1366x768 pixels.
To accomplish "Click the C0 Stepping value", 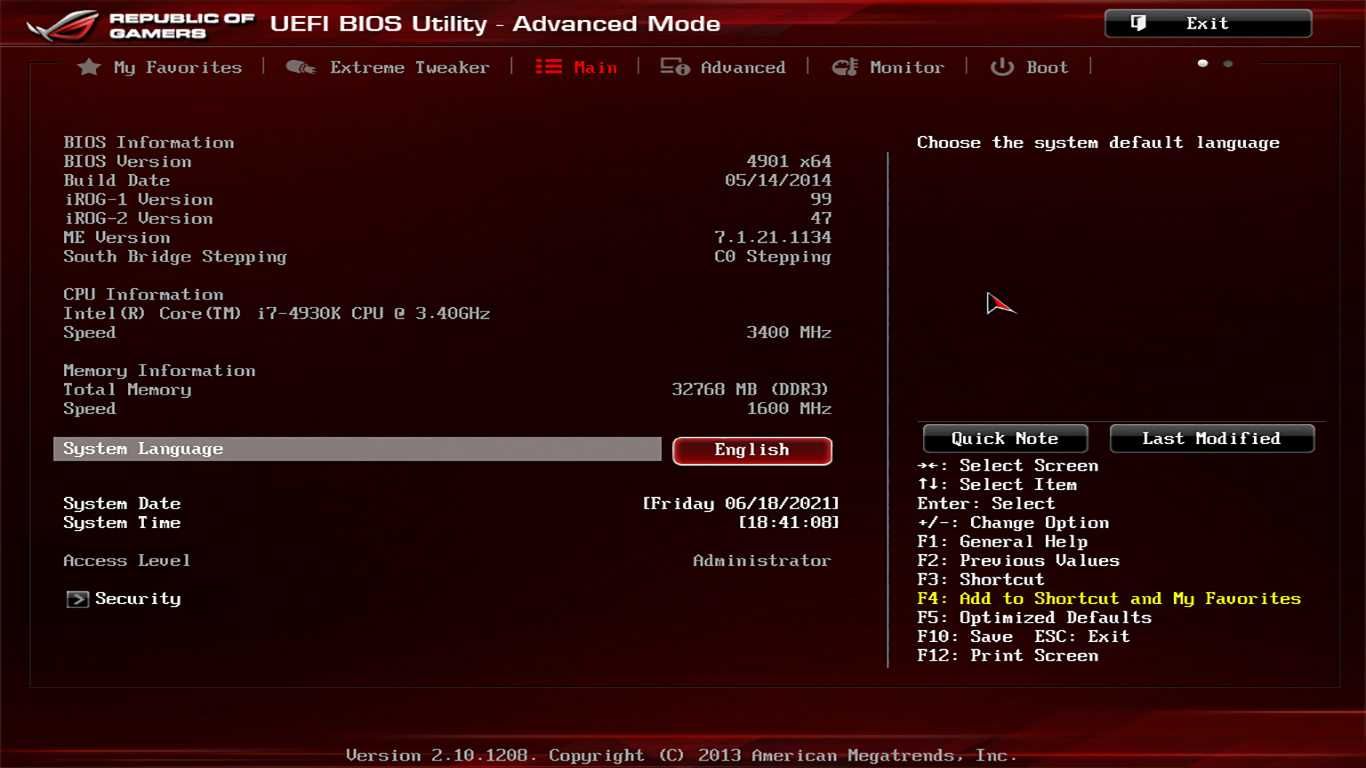I will point(773,257).
